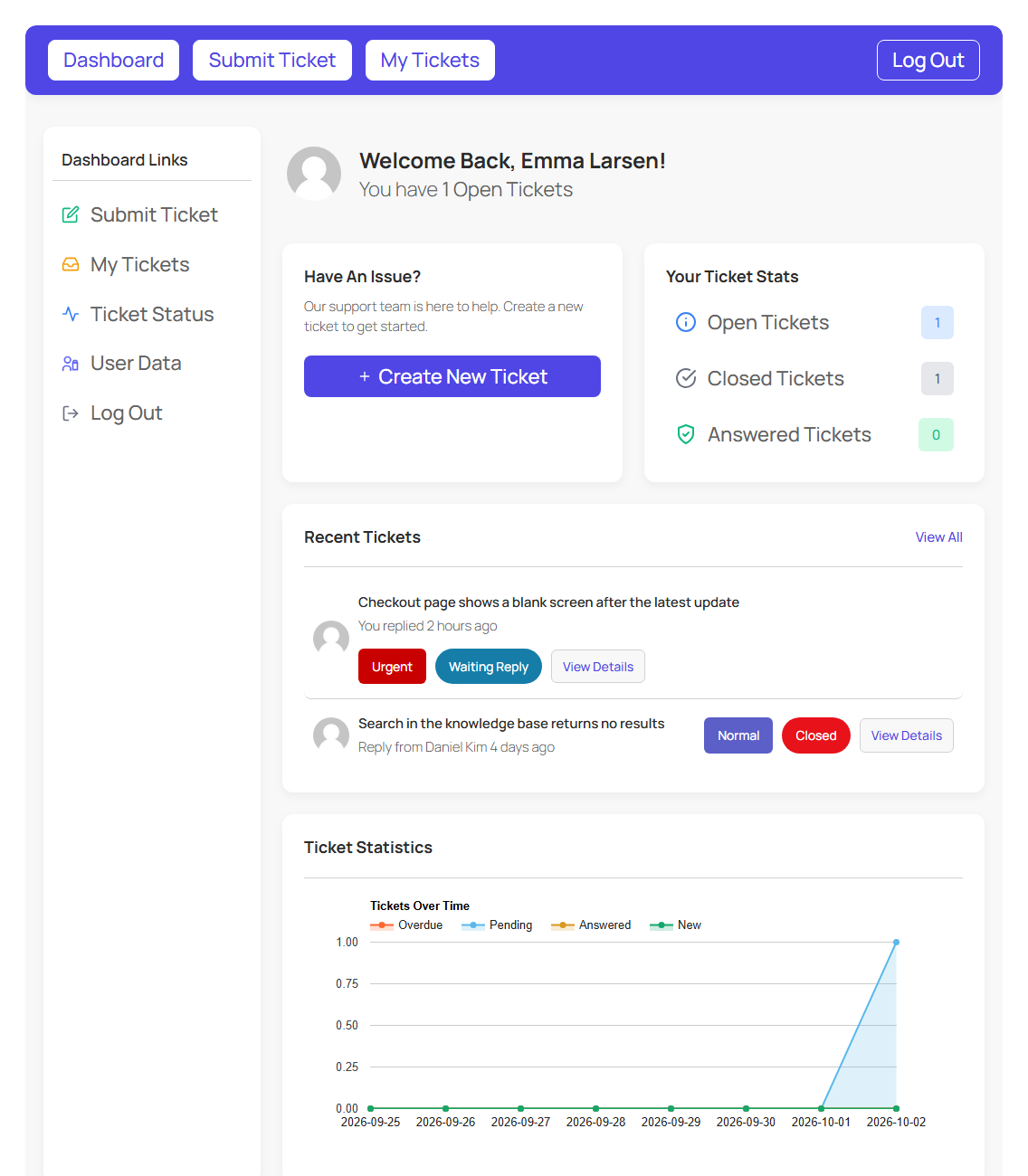
Task: Click the Open Tickets info circle icon
Action: [686, 322]
